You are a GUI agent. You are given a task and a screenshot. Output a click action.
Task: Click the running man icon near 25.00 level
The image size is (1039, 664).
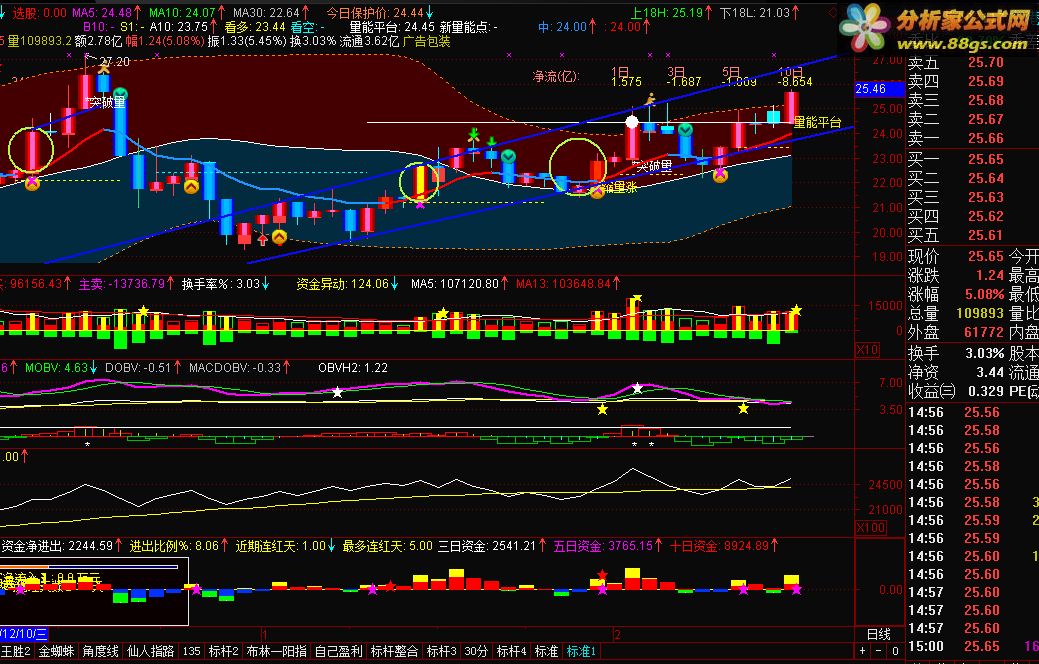[651, 99]
